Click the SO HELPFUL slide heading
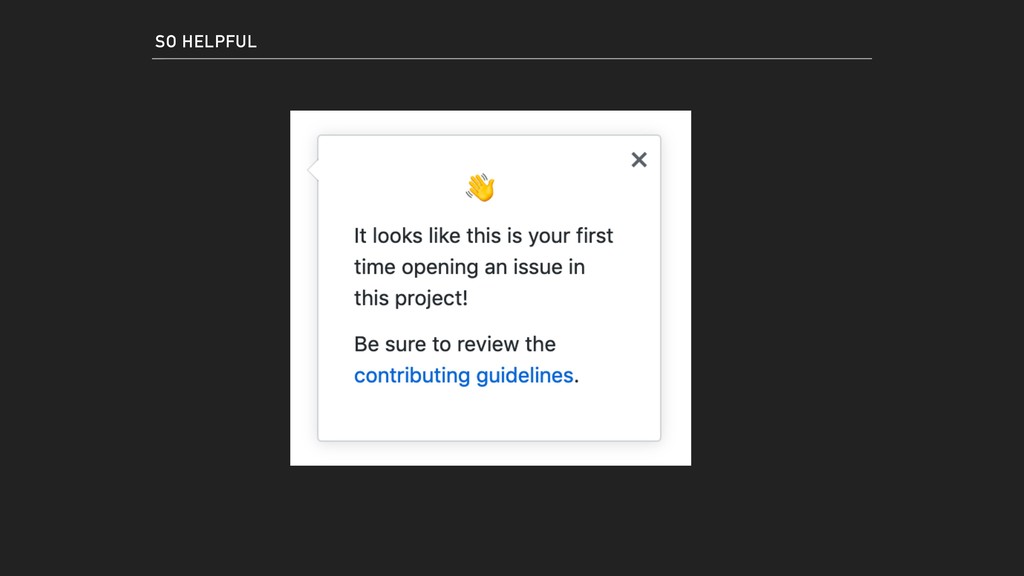 [x=206, y=42]
